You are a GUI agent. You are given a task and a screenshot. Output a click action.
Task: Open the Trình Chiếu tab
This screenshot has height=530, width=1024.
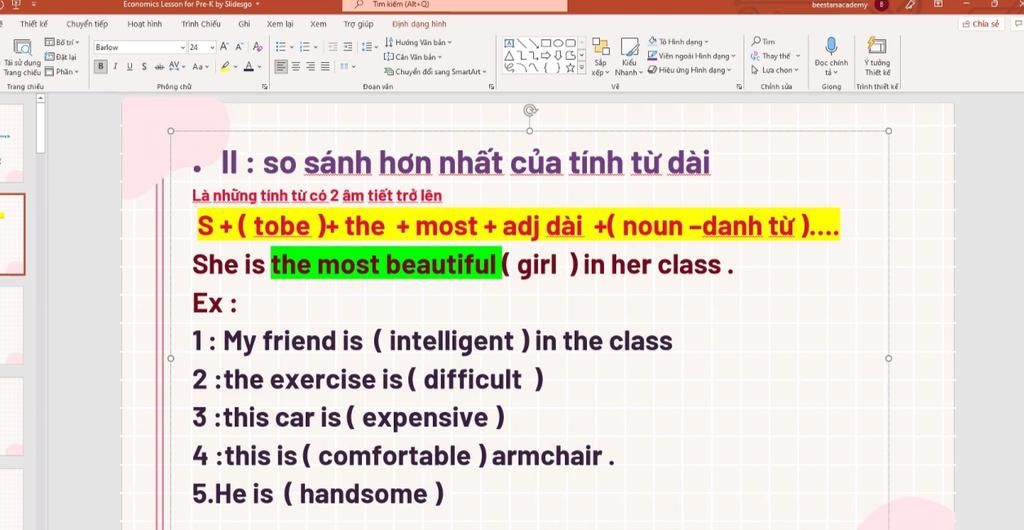(x=201, y=24)
